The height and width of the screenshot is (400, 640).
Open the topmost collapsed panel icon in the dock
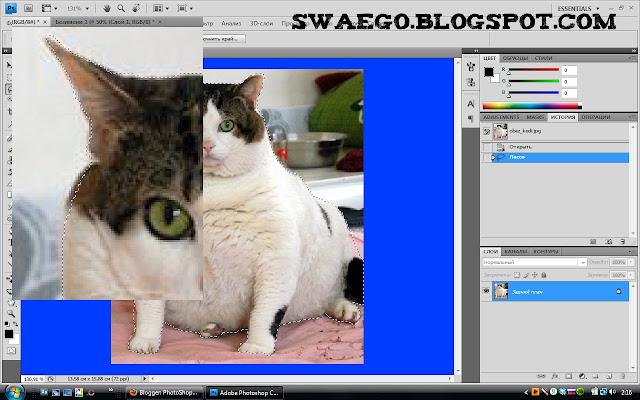point(471,67)
